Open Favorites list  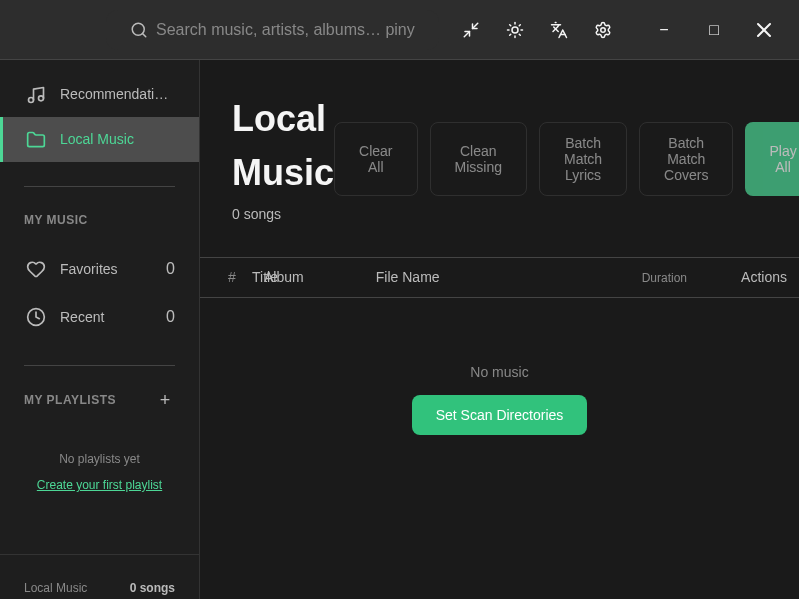click(99, 269)
